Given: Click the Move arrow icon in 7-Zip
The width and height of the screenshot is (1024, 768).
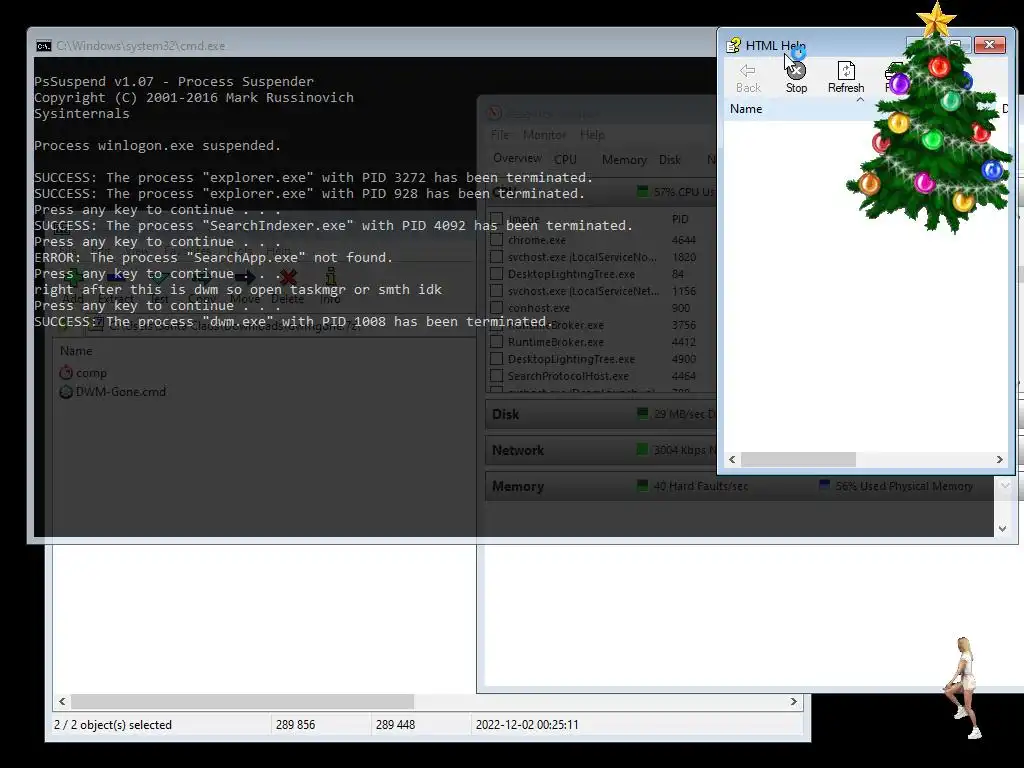Looking at the screenshot, I should [x=245, y=278].
